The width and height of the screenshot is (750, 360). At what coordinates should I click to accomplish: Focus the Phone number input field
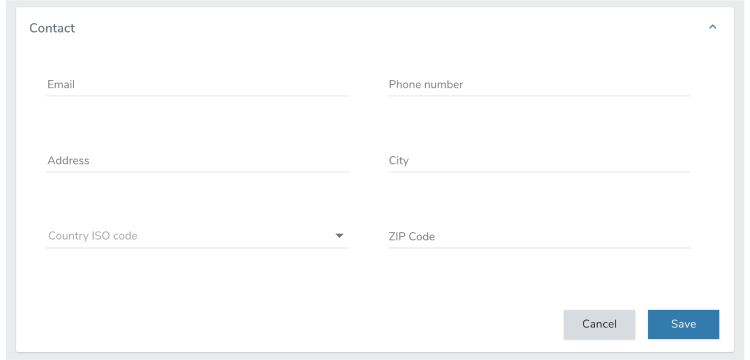(x=540, y=85)
